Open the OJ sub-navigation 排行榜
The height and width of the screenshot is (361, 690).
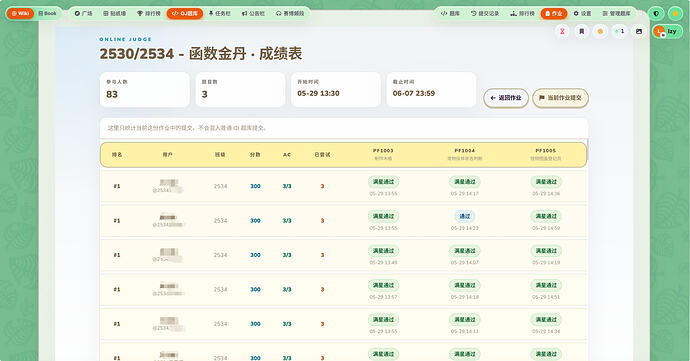tap(522, 13)
